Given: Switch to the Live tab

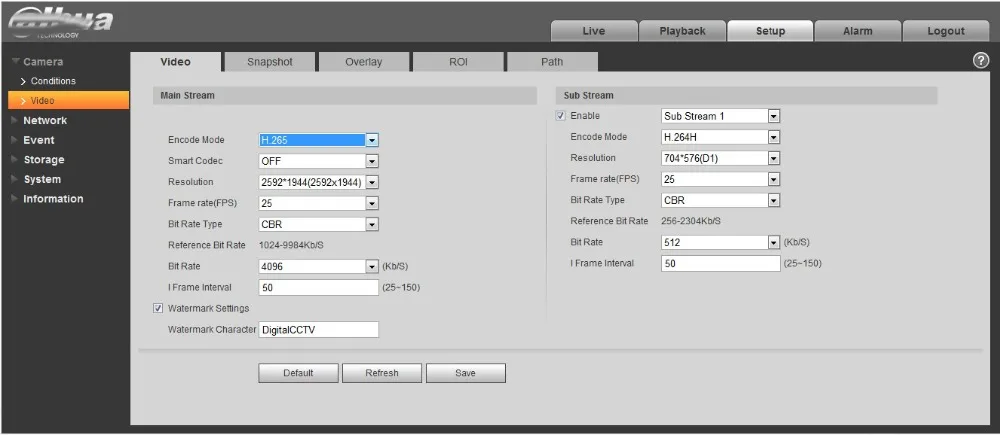Looking at the screenshot, I should [594, 31].
